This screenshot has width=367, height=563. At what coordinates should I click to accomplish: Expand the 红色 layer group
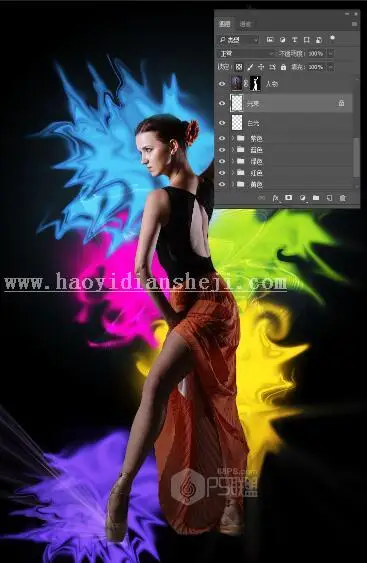[x=233, y=173]
